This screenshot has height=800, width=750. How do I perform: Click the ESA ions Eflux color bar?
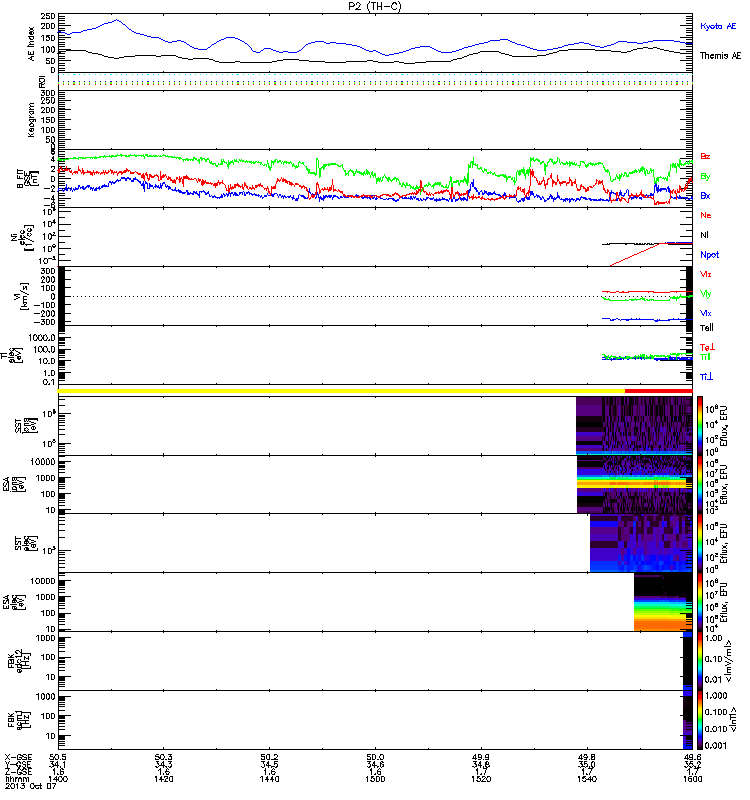click(x=699, y=485)
